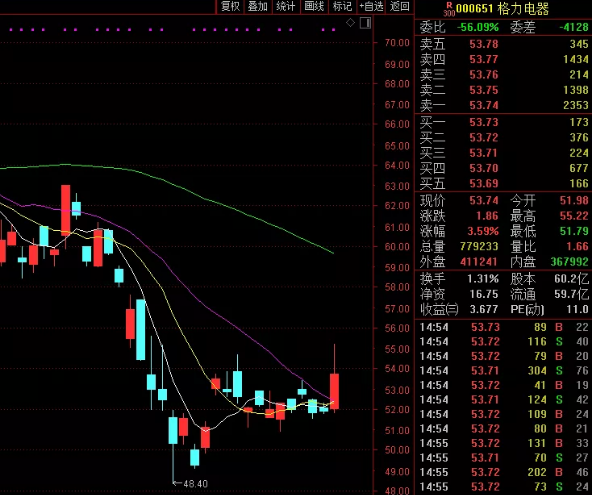Click the 卖五 53.78 order row
The image size is (592, 495).
point(504,44)
